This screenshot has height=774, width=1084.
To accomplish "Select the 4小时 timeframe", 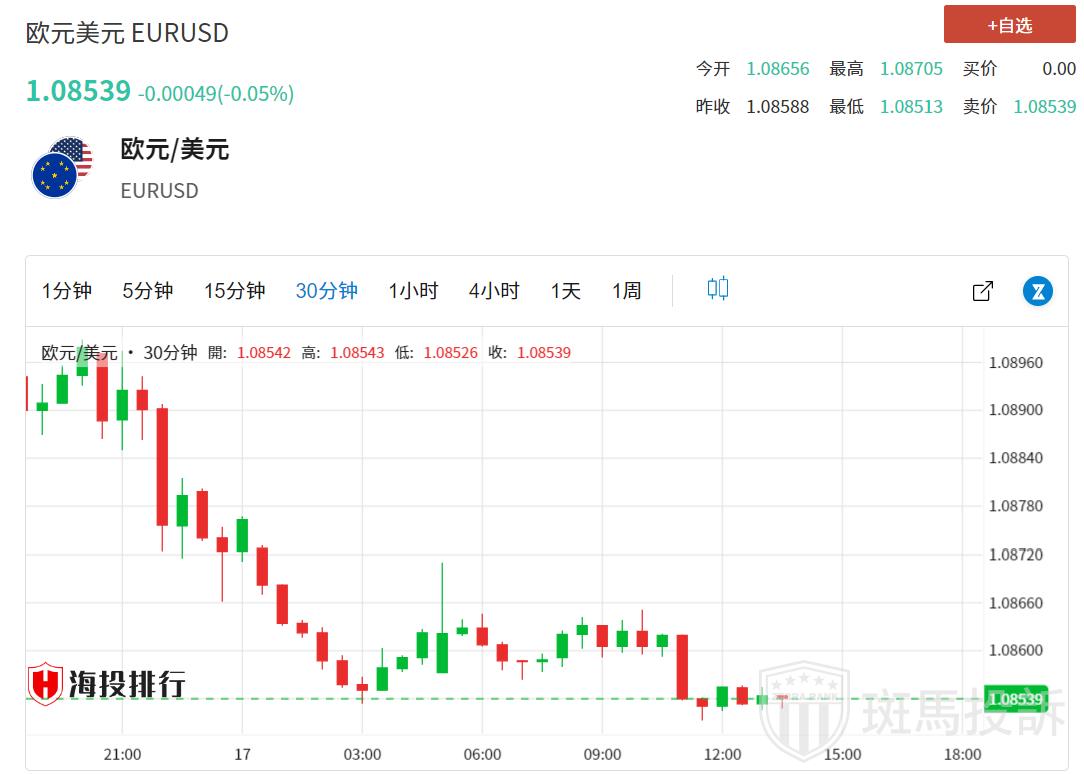I will pos(494,291).
